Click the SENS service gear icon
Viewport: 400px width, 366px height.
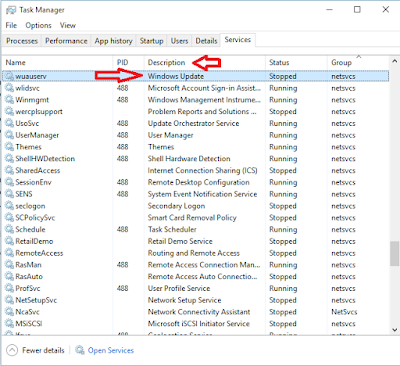tap(10, 194)
